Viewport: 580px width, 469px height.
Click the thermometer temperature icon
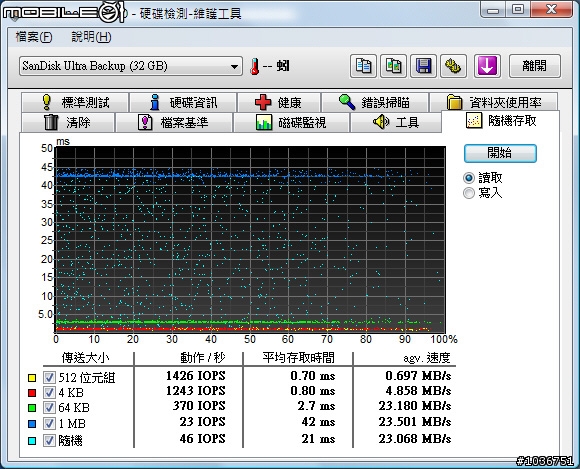[x=254, y=67]
